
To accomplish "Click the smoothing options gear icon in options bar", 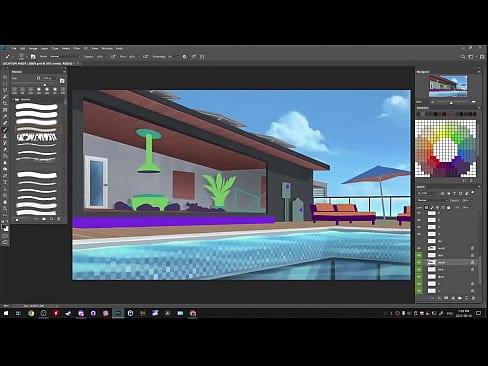I will coord(184,57).
